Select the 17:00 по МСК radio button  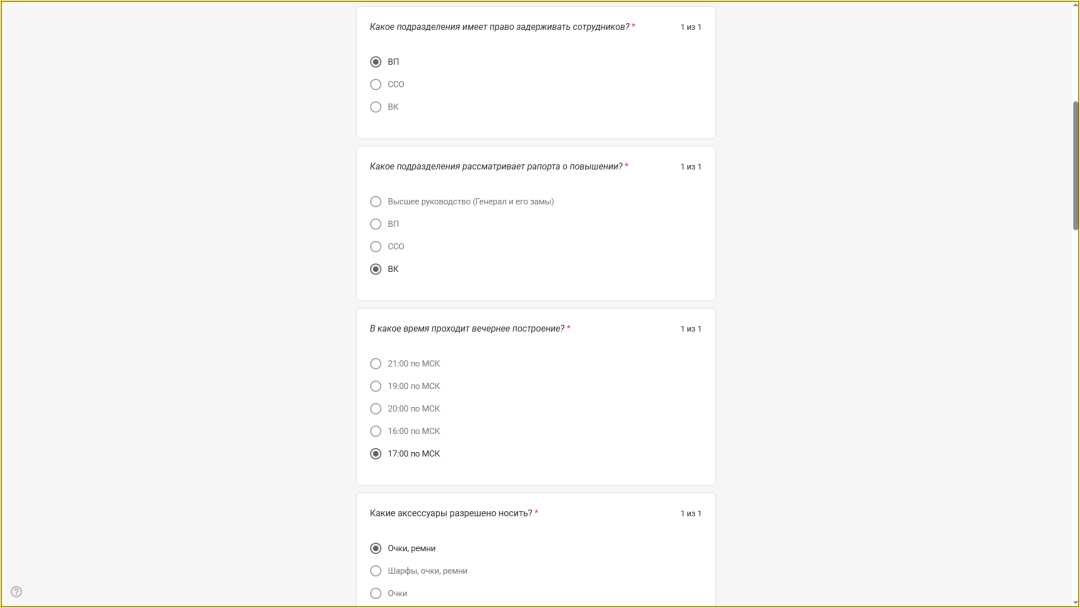click(376, 454)
